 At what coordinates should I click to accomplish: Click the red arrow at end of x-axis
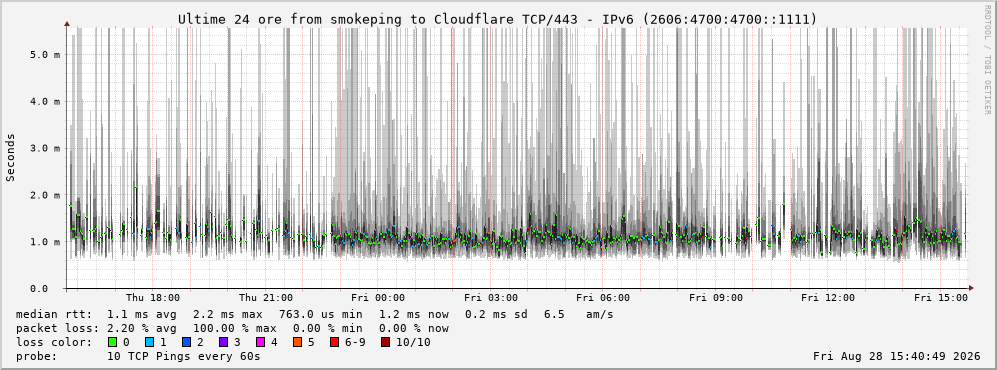pyautogui.click(x=970, y=288)
